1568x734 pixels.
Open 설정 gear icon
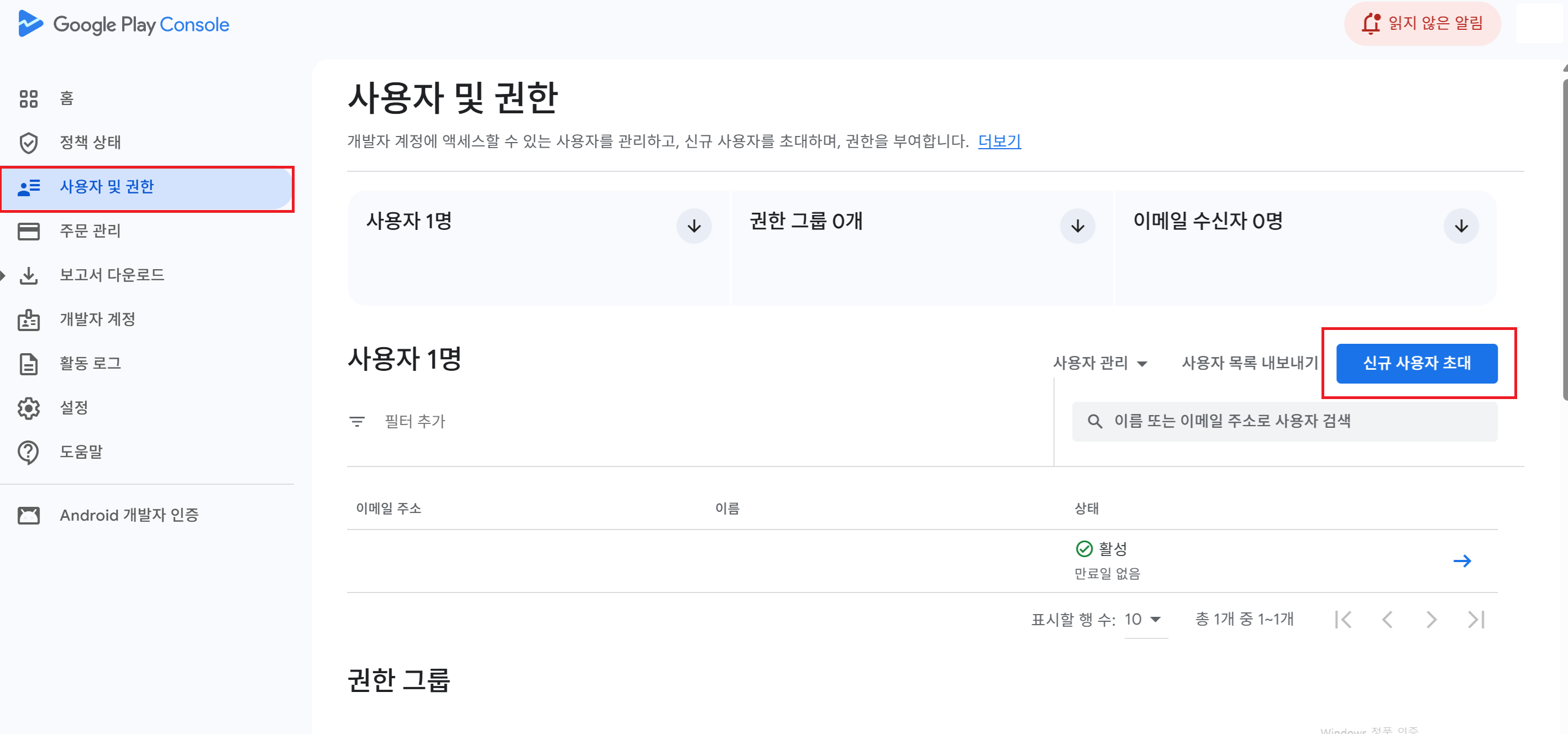(x=29, y=408)
